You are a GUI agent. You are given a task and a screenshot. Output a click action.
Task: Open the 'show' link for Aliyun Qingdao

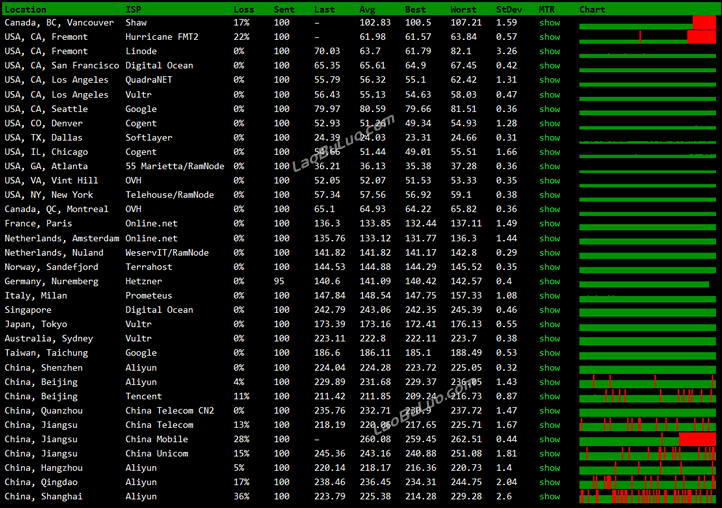pos(549,482)
